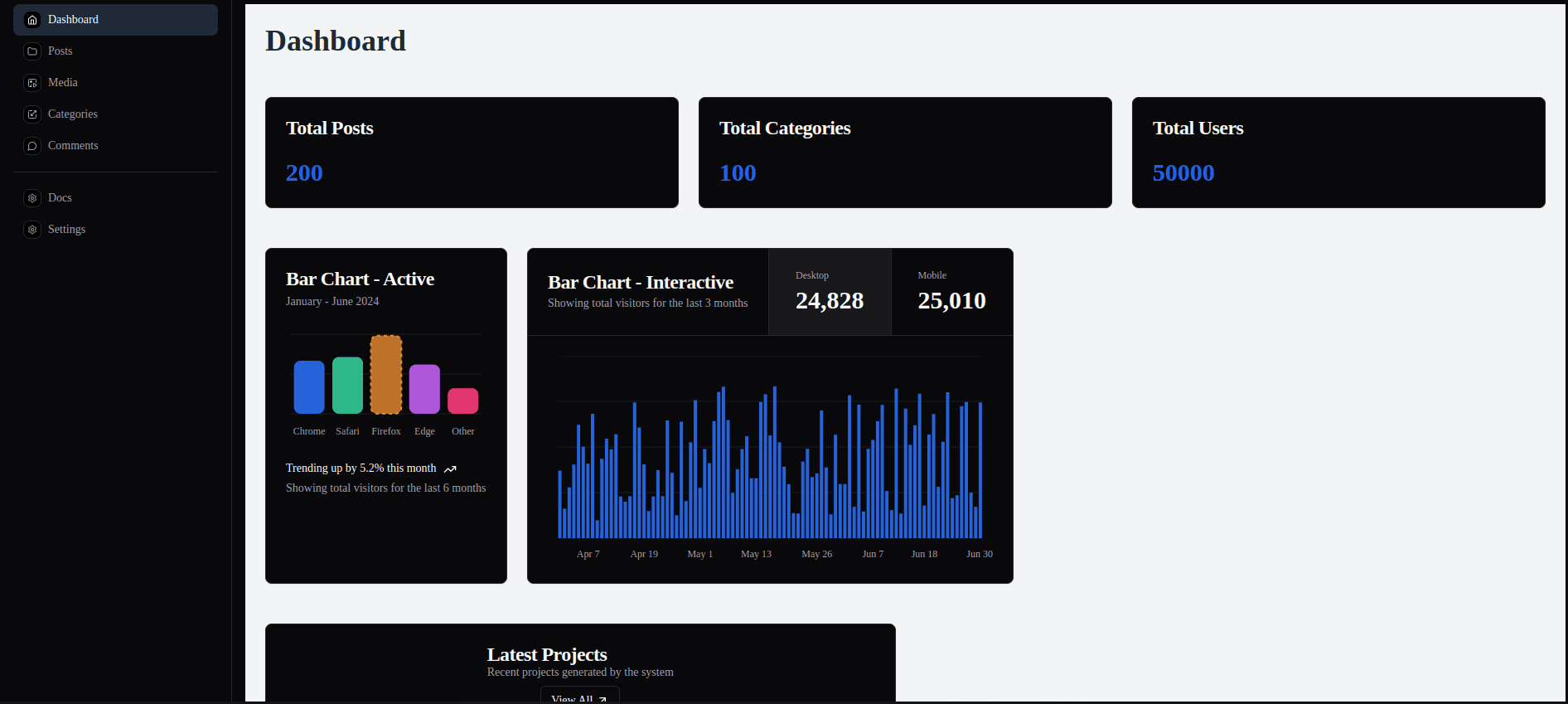Click the 50000 users count
The width and height of the screenshot is (1568, 704).
pos(1183,173)
